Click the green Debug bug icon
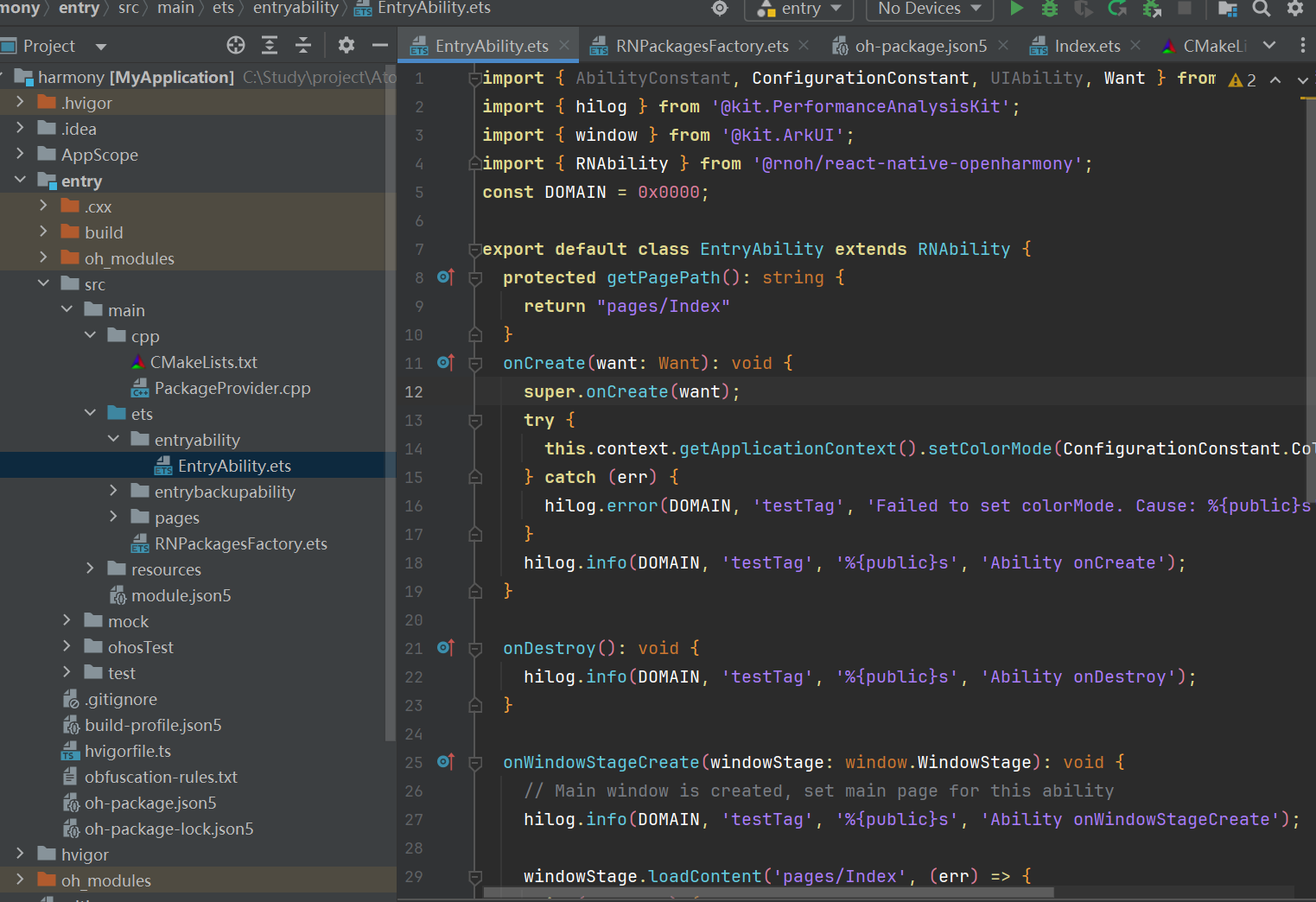1316x902 pixels. coord(1050,9)
